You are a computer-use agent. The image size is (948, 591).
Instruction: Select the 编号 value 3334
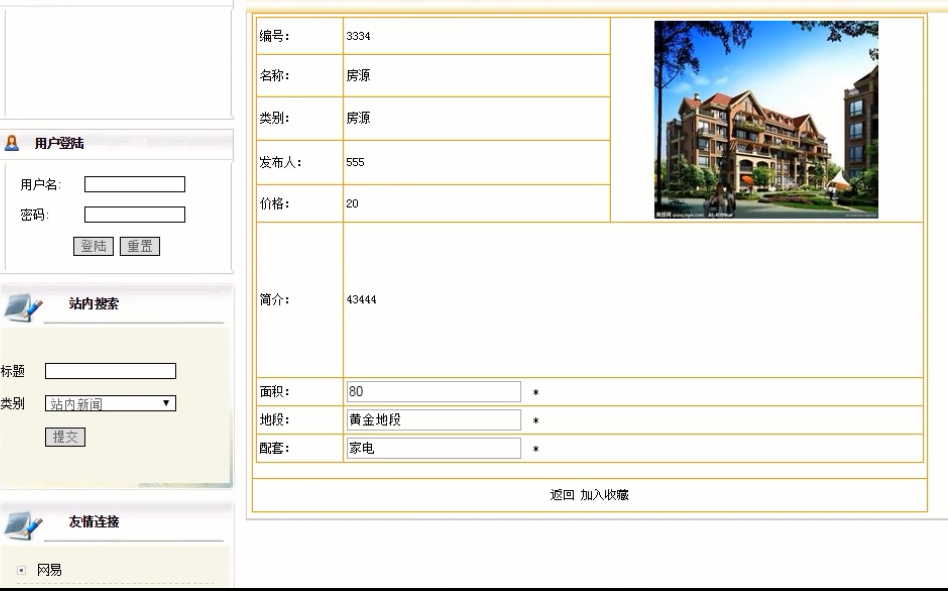358,36
